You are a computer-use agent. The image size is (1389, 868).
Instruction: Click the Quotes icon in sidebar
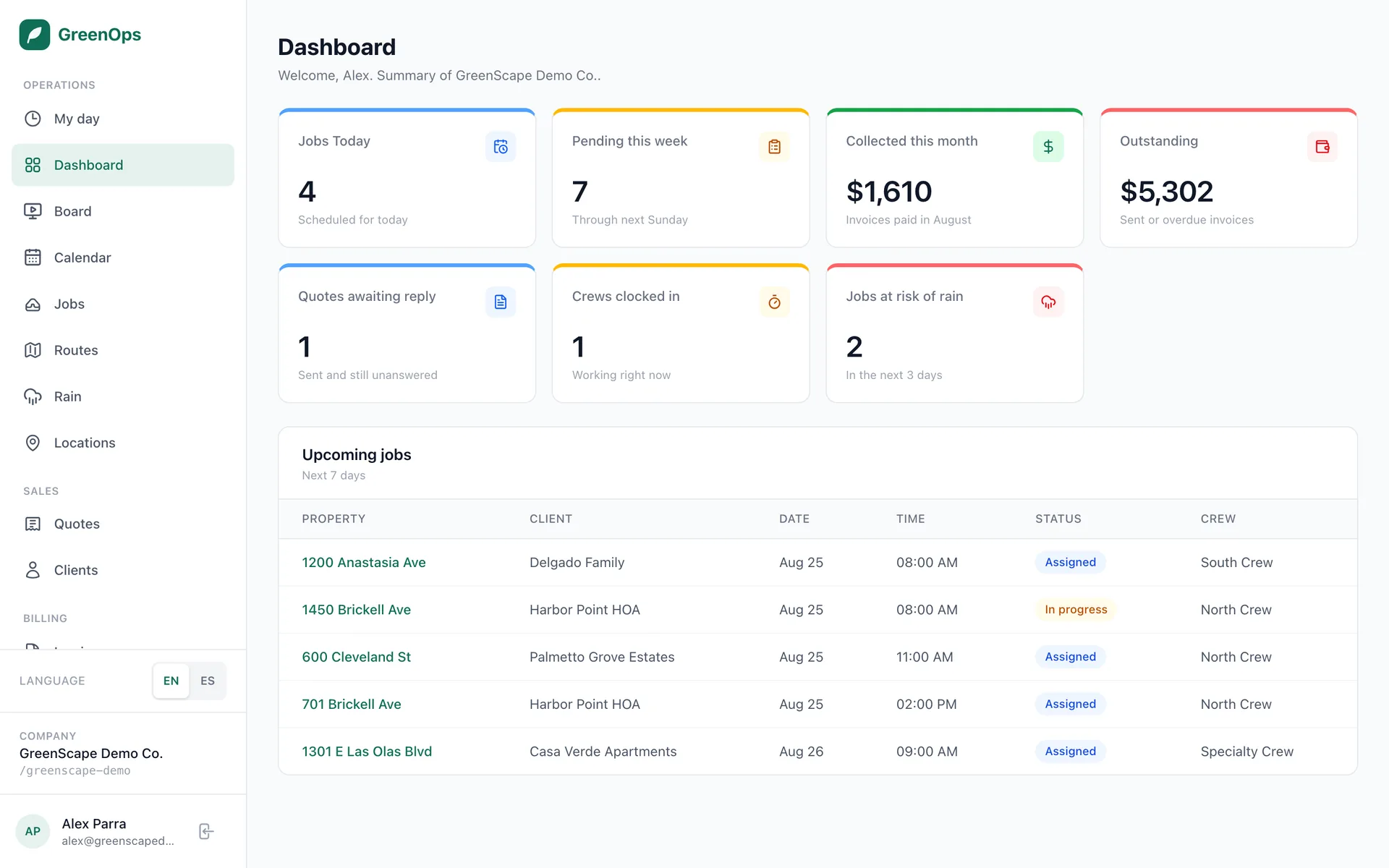33,524
